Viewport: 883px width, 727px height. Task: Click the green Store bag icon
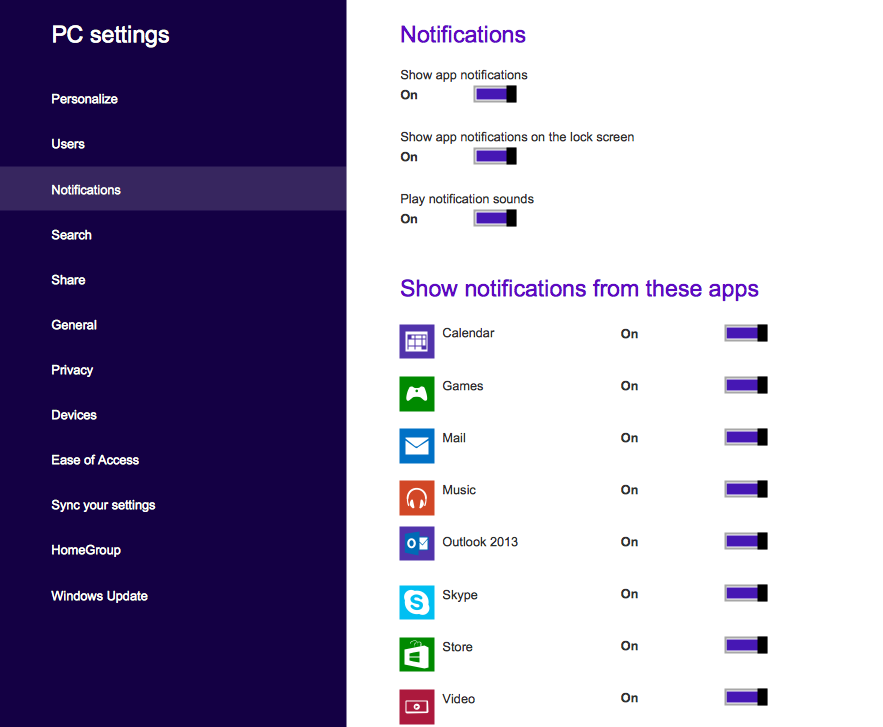click(417, 654)
